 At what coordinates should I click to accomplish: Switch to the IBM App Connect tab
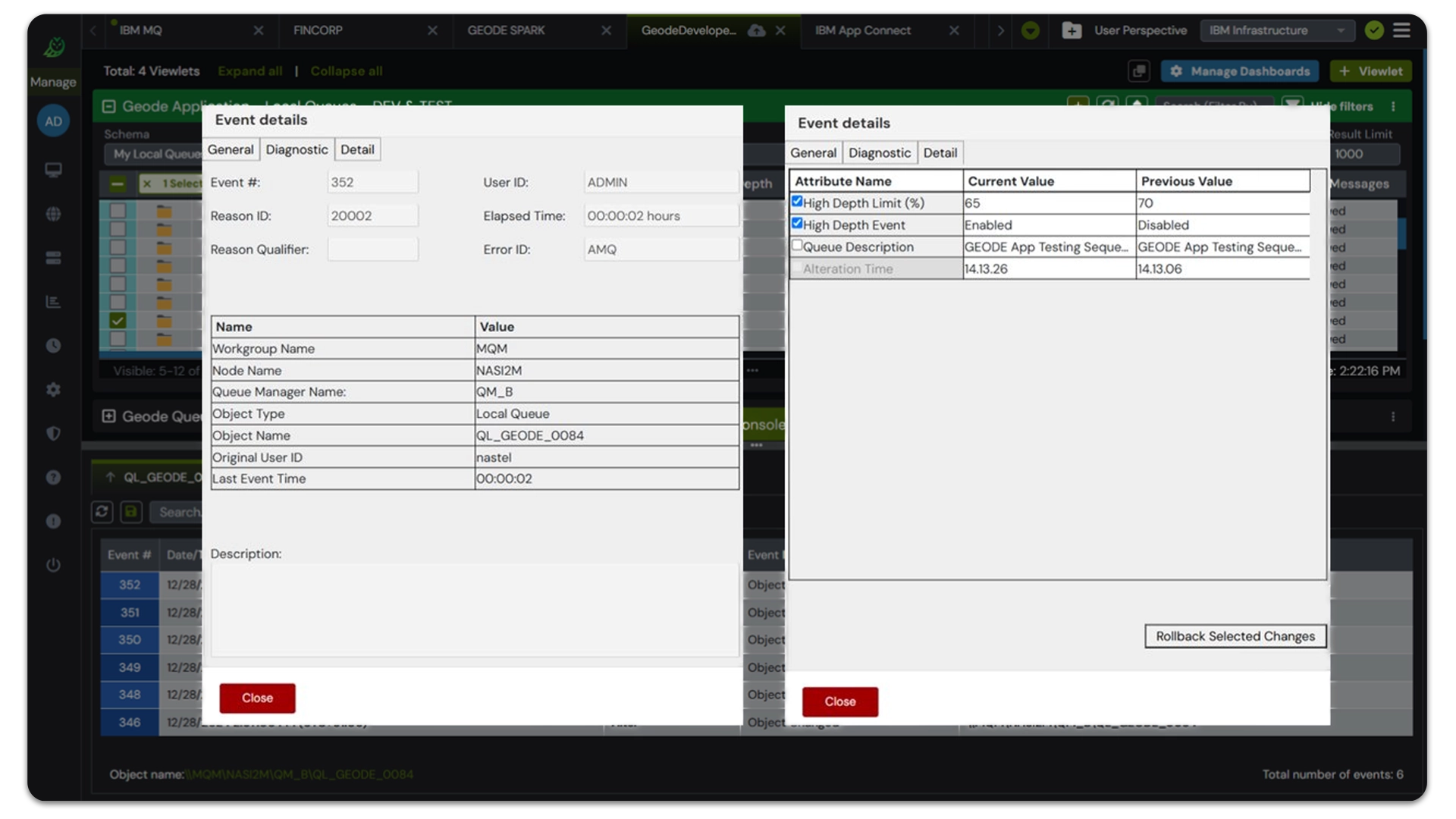(x=863, y=30)
